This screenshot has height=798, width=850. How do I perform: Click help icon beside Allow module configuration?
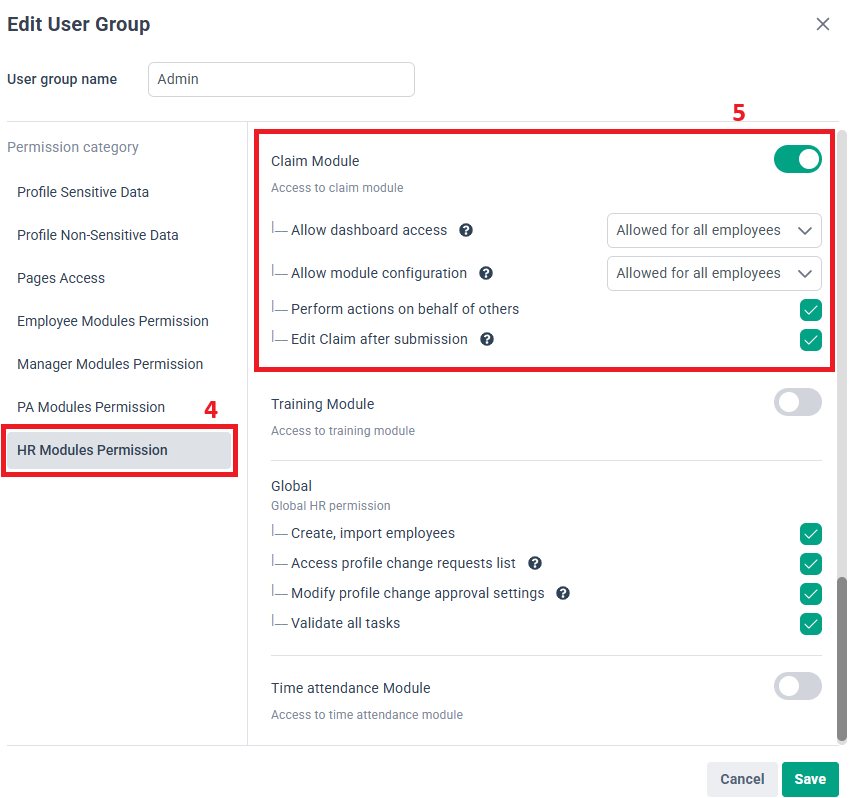click(486, 273)
